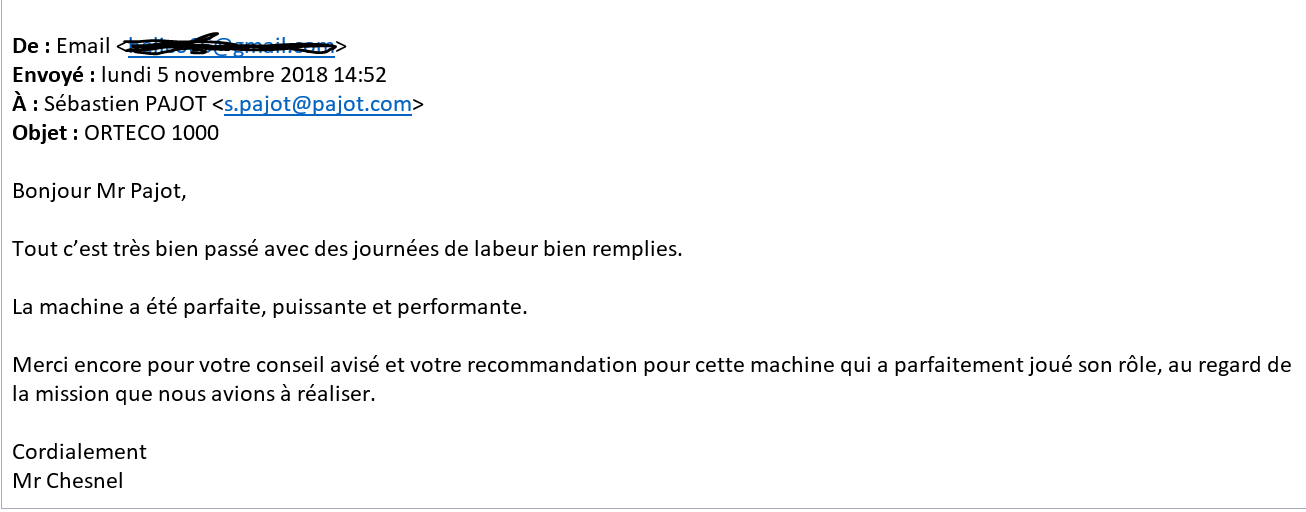
Task: Select the word "Merci" starting the paragraph
Action: (x=38, y=365)
